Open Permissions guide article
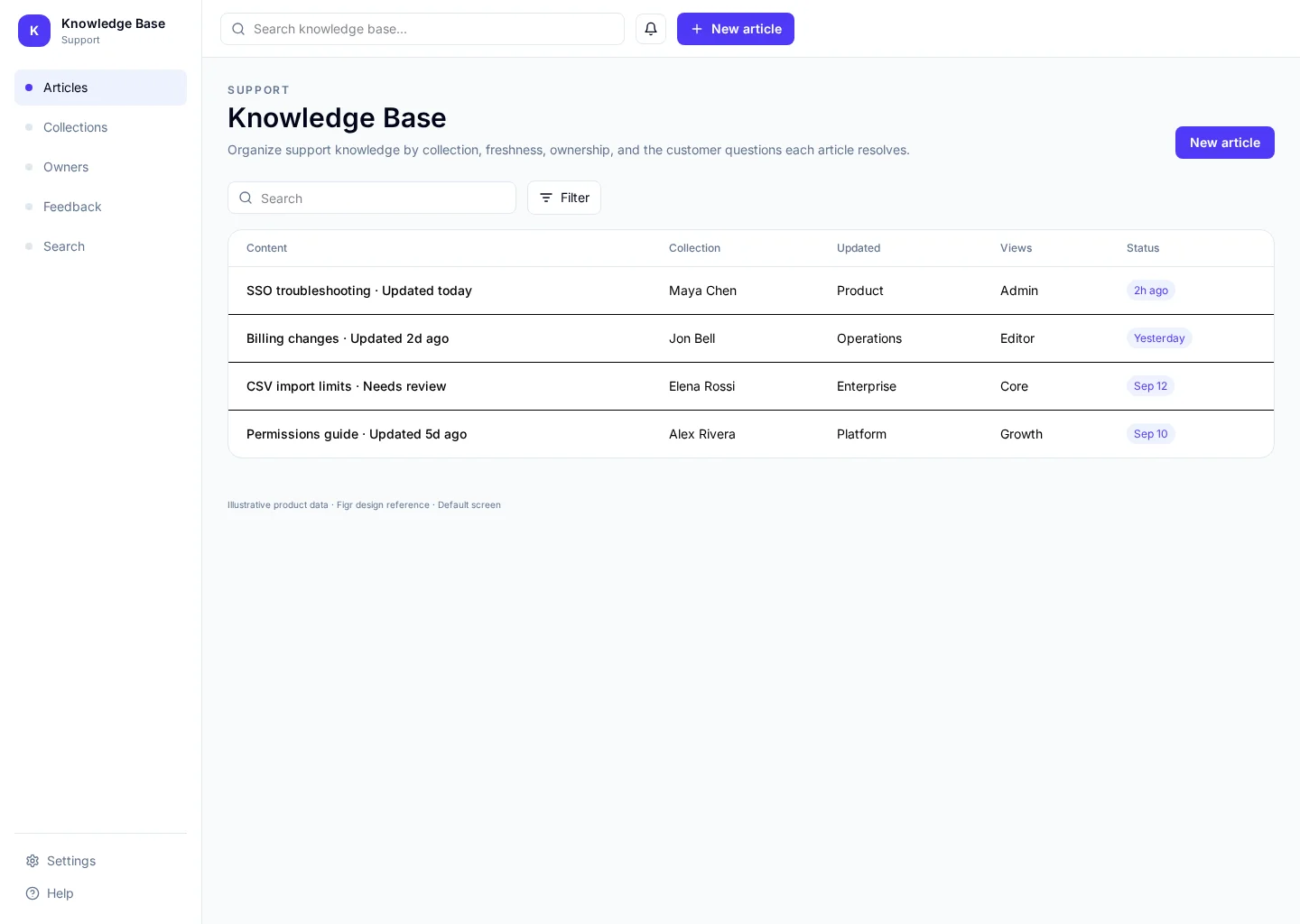This screenshot has width=1300, height=924. point(751,434)
